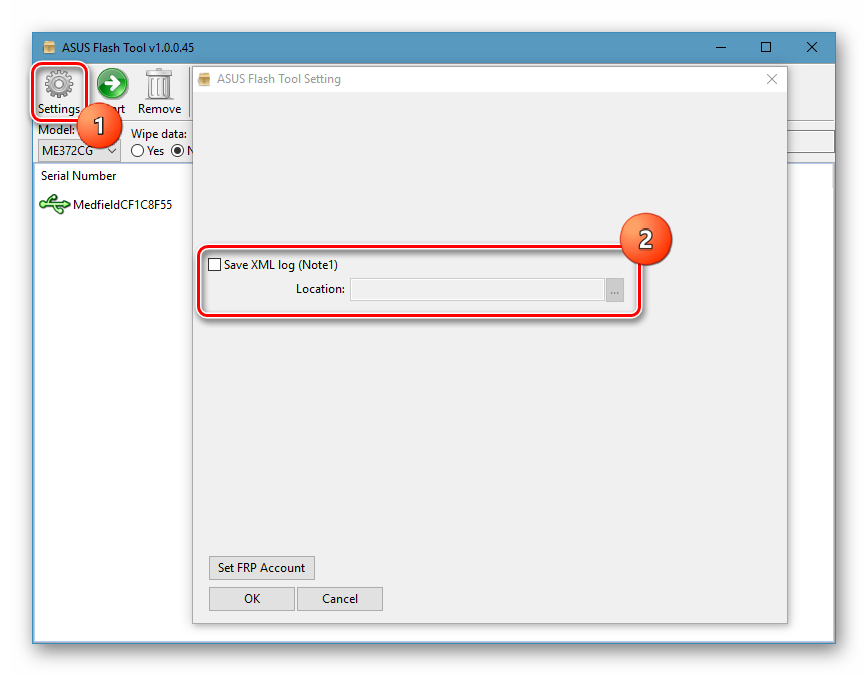Cancel the settings dialog
Image resolution: width=868 pixels, height=676 pixels.
pos(340,599)
